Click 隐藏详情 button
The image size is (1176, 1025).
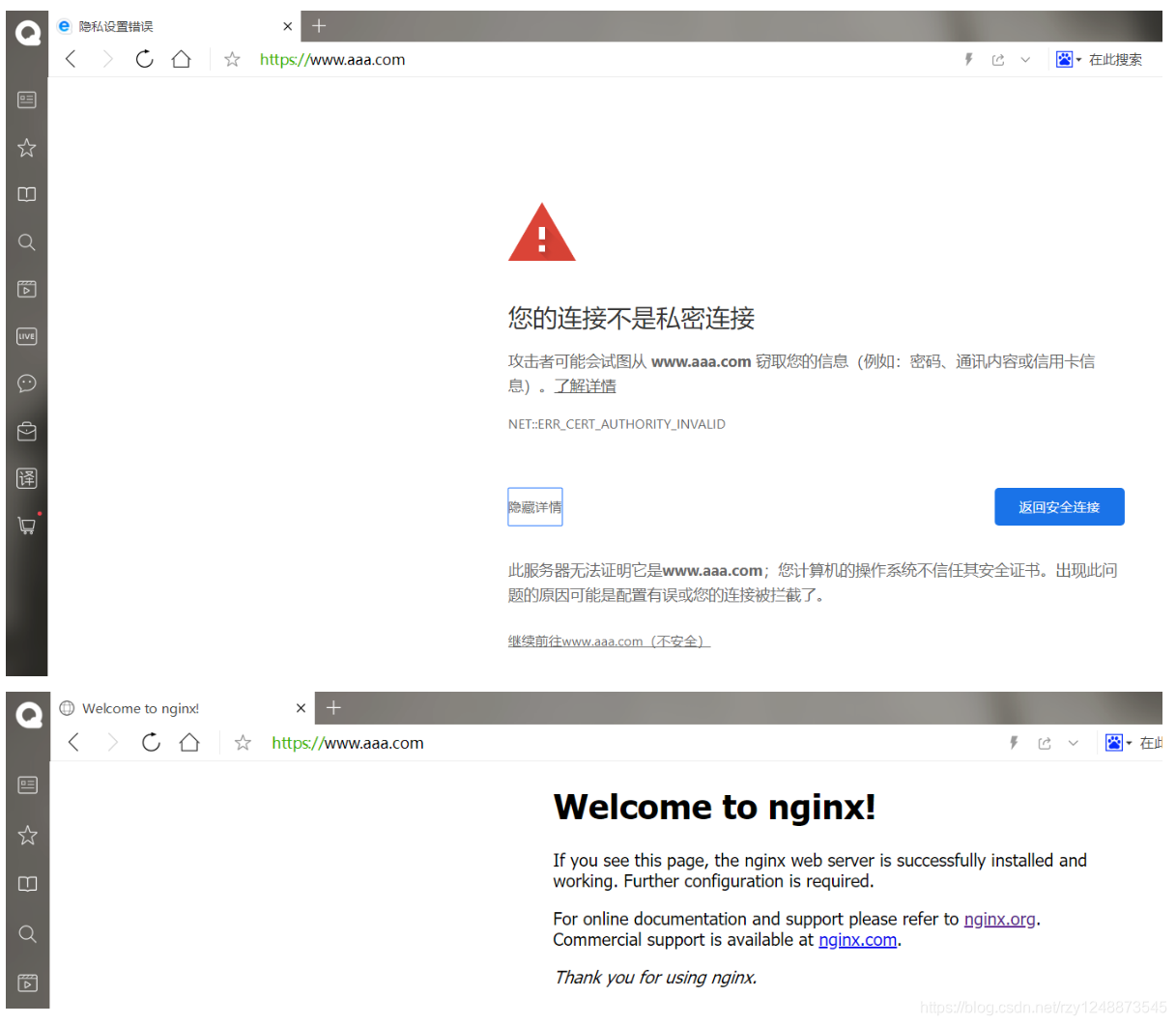click(535, 507)
